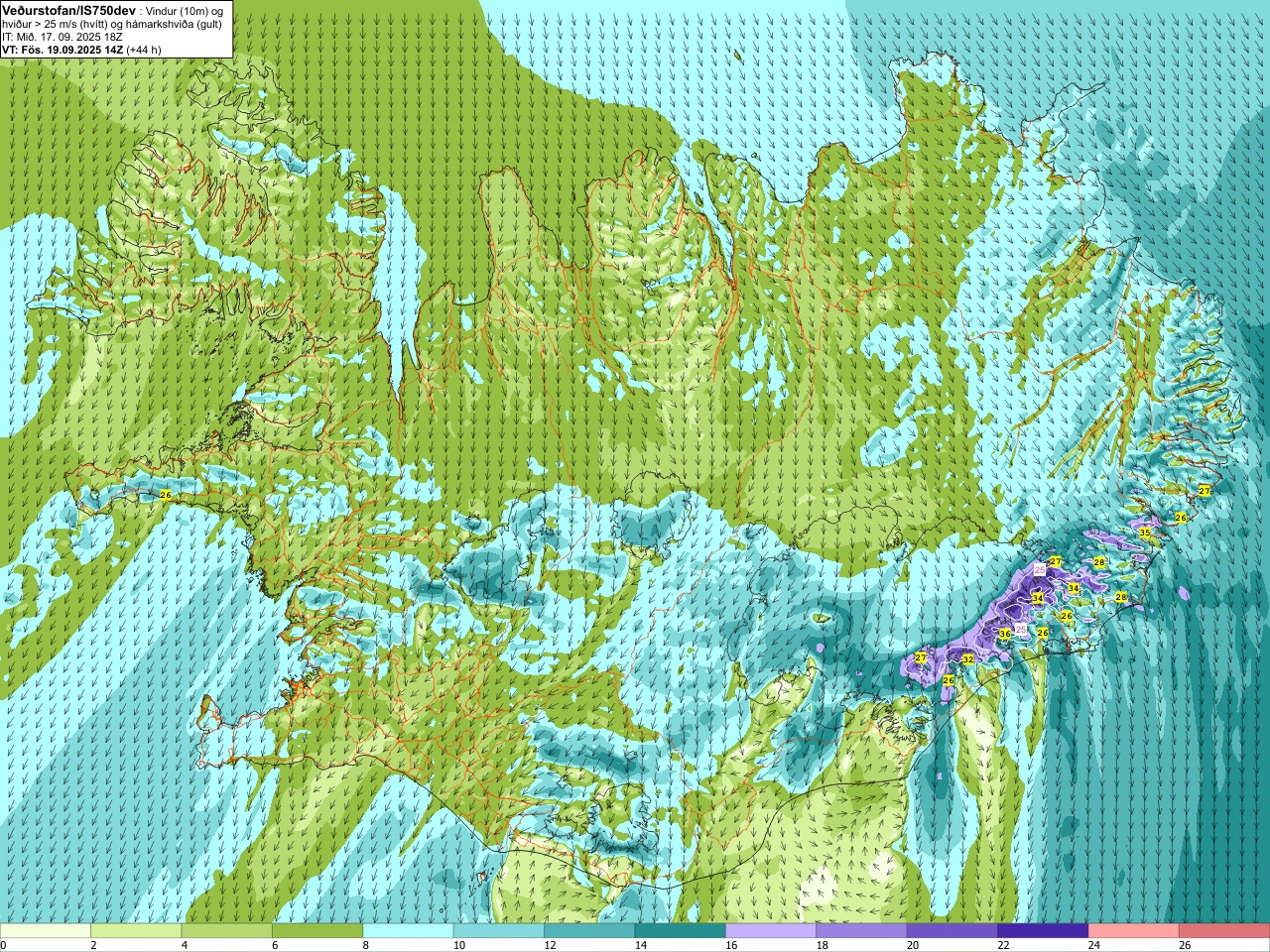Pick the light pink 24–26 m/s legend swatch

coord(1133,931)
